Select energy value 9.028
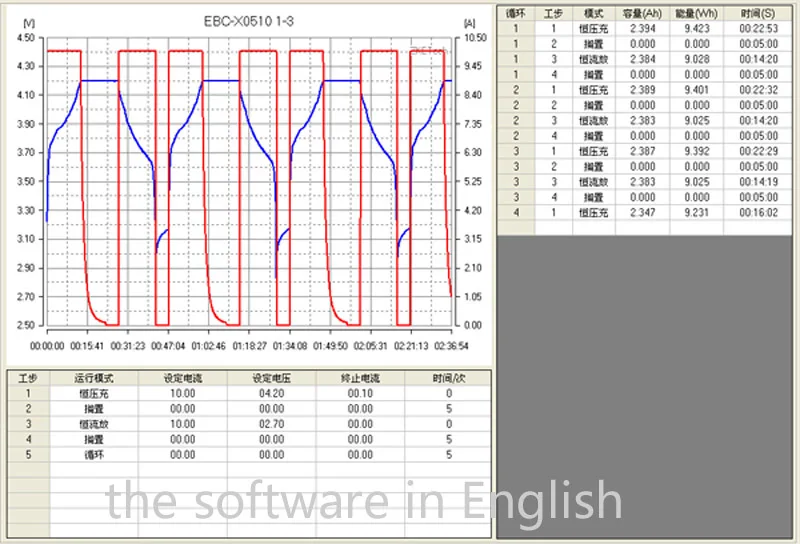This screenshot has width=800, height=544. click(x=697, y=59)
